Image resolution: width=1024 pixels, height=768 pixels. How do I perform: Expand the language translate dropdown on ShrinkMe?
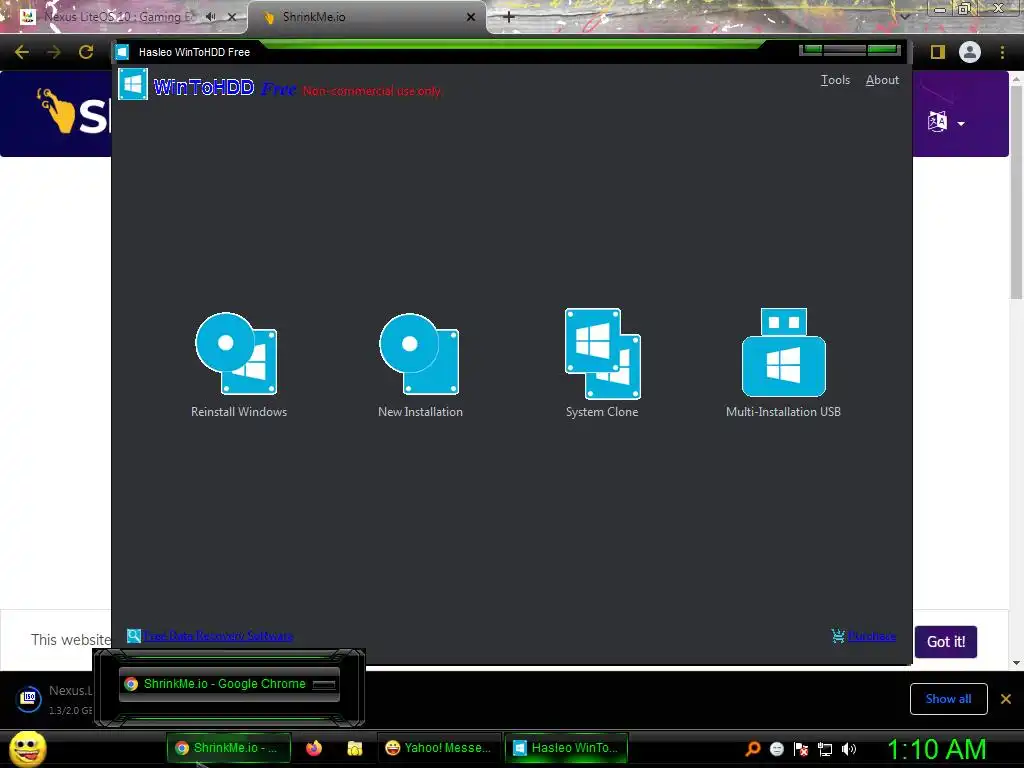(946, 121)
